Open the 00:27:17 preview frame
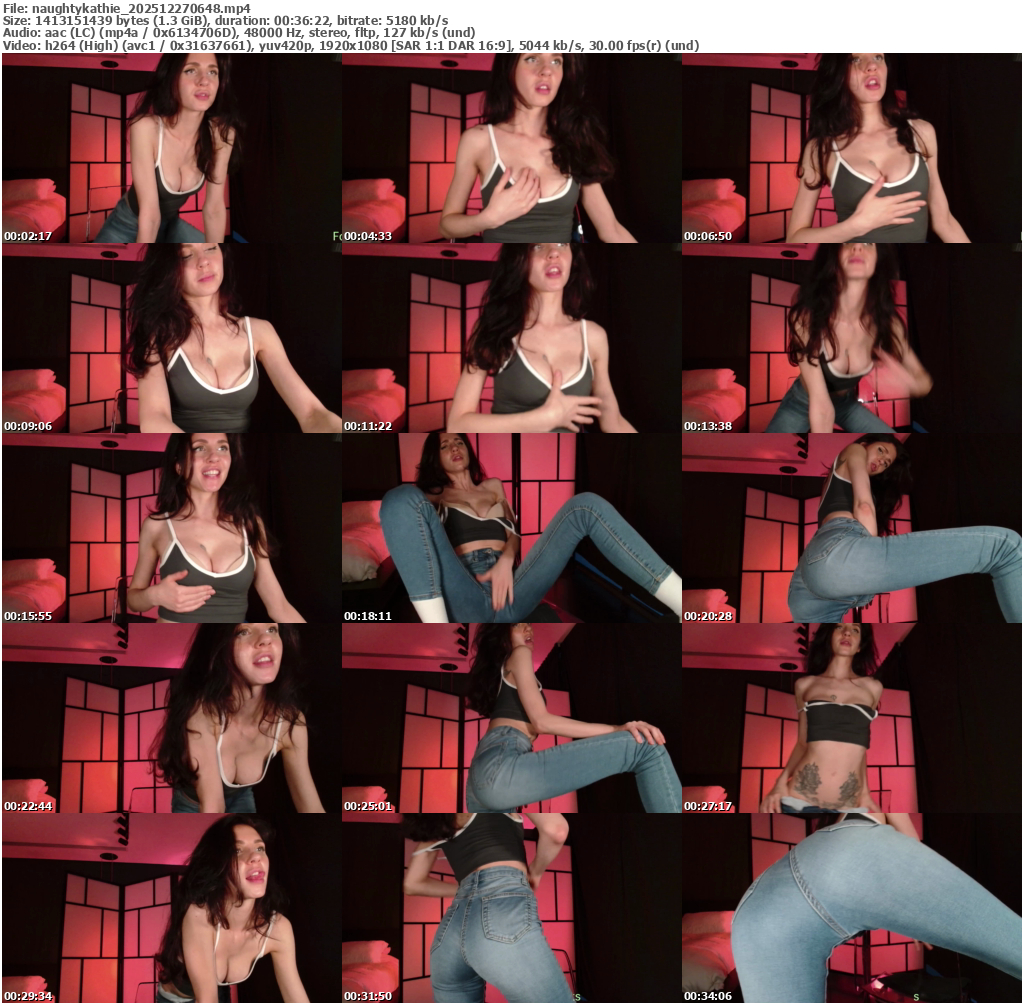The width and height of the screenshot is (1024, 1003). click(x=851, y=718)
